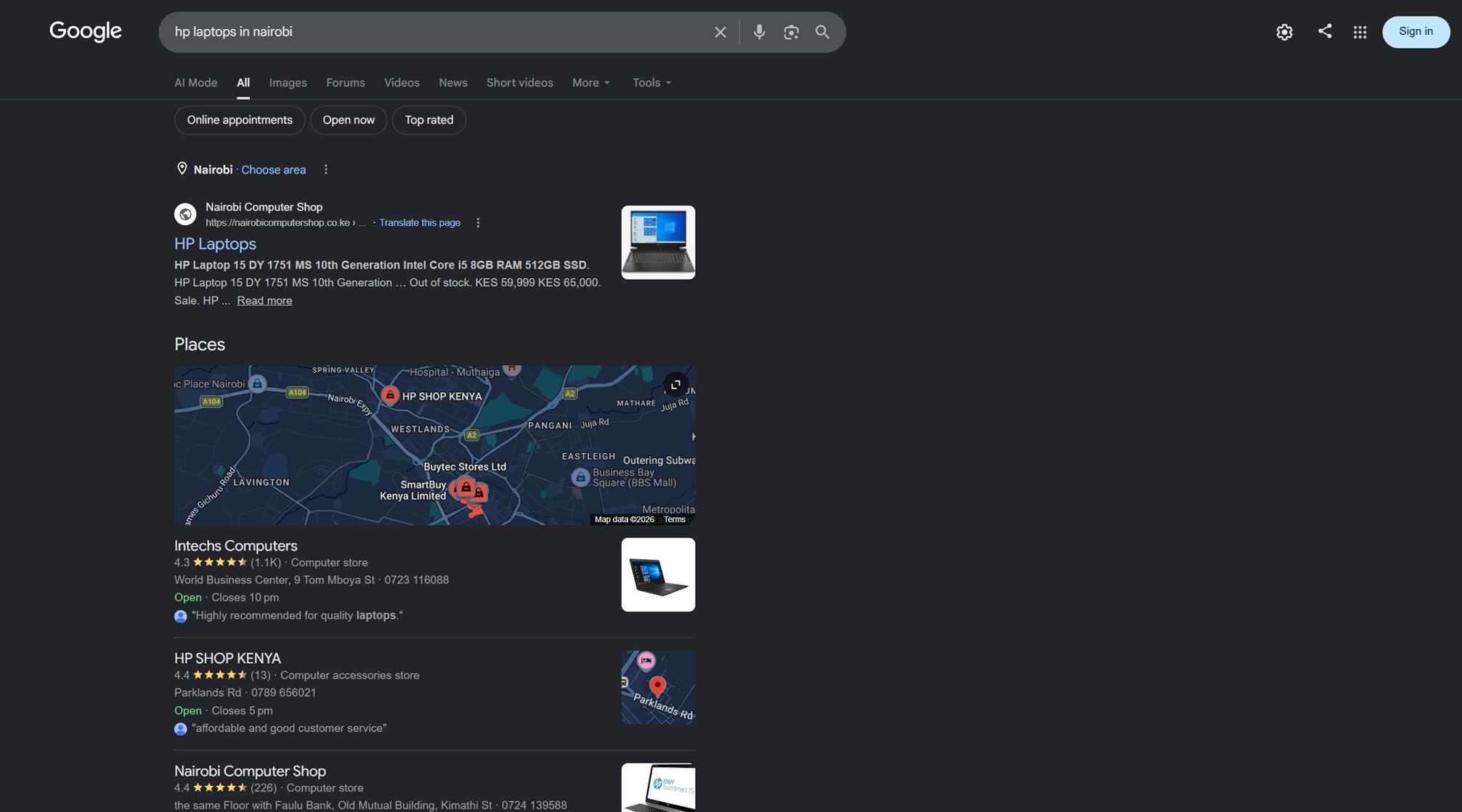This screenshot has width=1462, height=812.
Task: Expand snippet with Read more
Action: coord(264,301)
